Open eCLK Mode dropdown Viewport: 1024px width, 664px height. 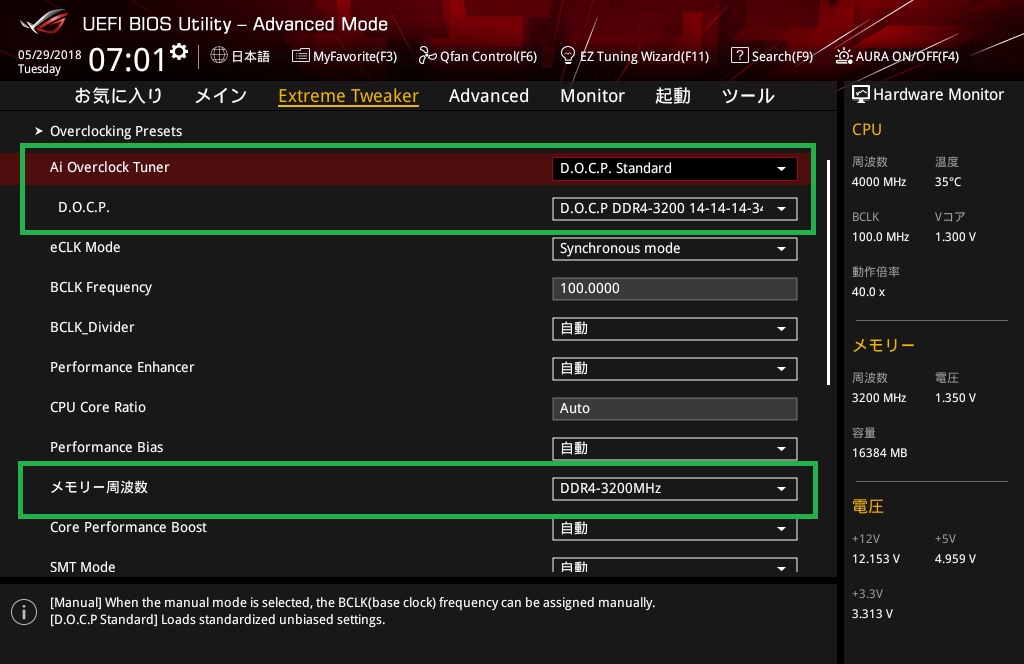675,249
